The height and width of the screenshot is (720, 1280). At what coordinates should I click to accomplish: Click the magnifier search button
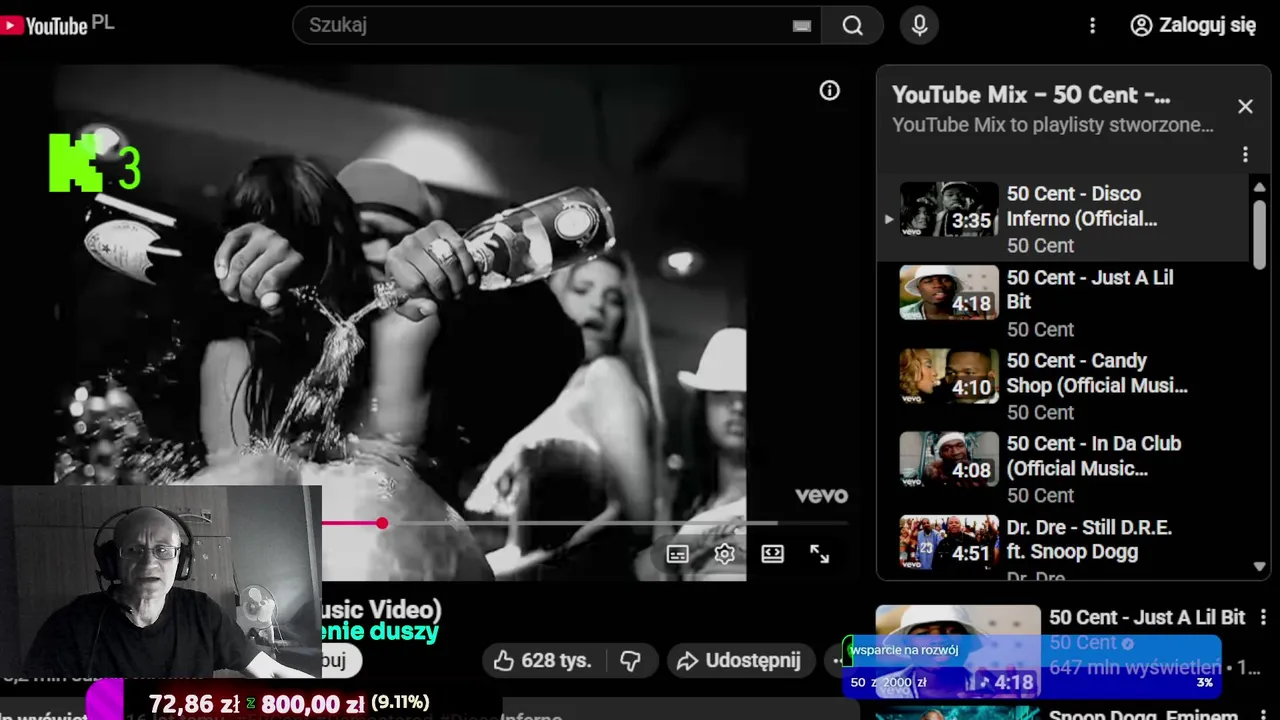pyautogui.click(x=853, y=25)
